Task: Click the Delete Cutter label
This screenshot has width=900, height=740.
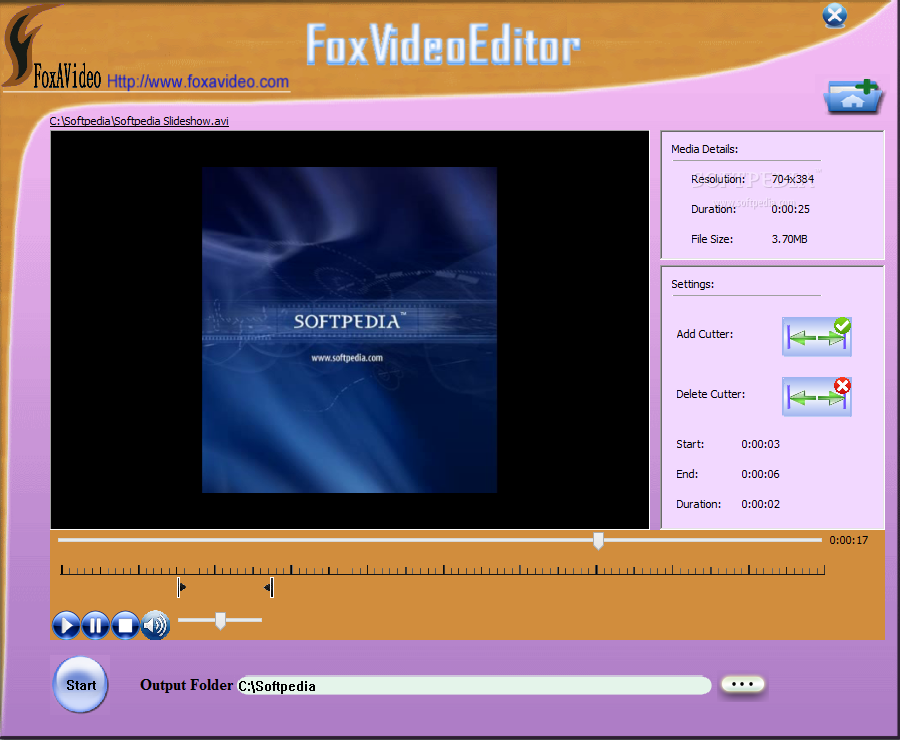Action: click(711, 394)
